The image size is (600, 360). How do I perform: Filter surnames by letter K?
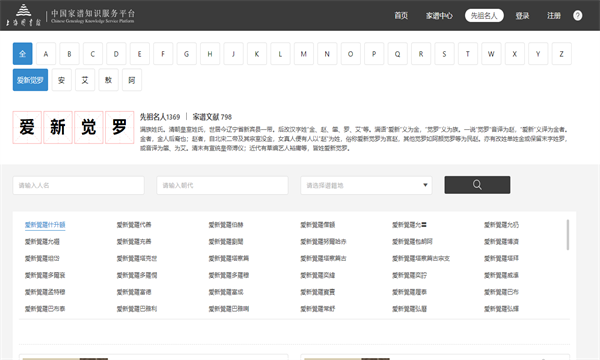click(257, 54)
